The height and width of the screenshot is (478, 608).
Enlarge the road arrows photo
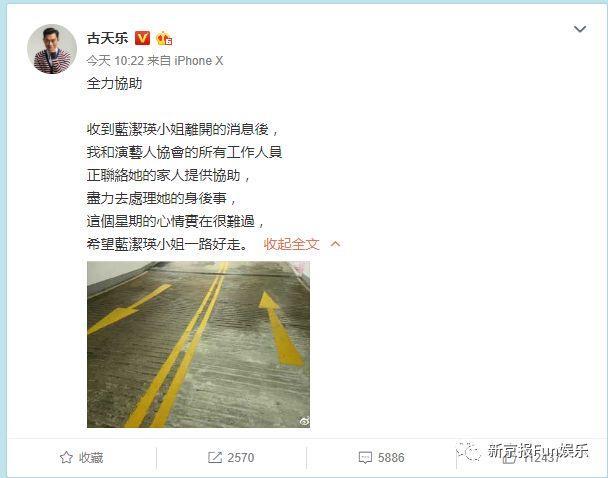click(x=198, y=345)
